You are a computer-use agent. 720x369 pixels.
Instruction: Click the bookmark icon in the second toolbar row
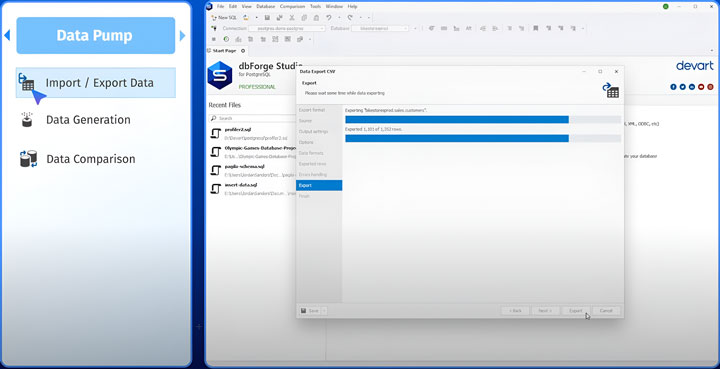pos(535,28)
